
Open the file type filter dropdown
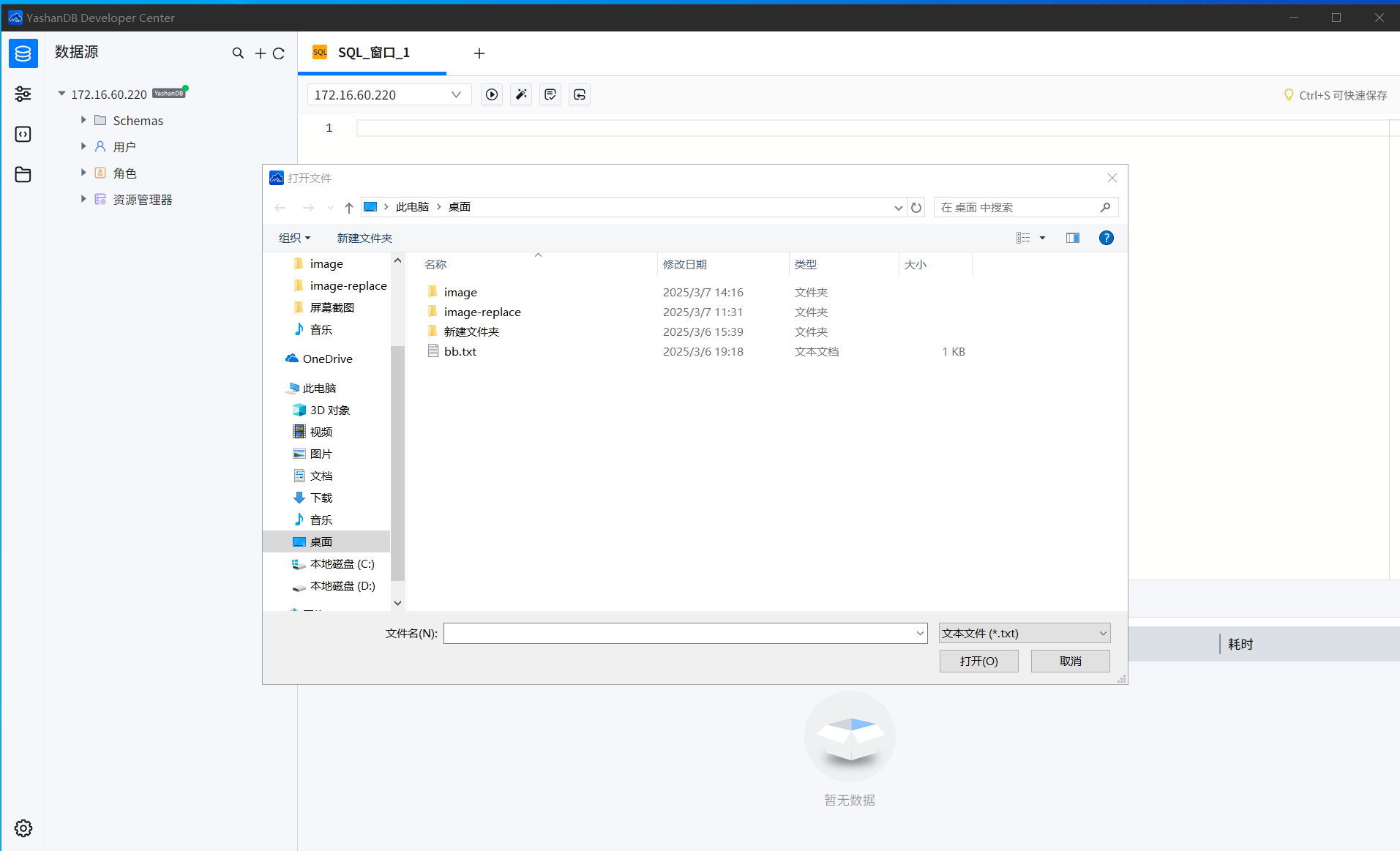[x=1024, y=633]
